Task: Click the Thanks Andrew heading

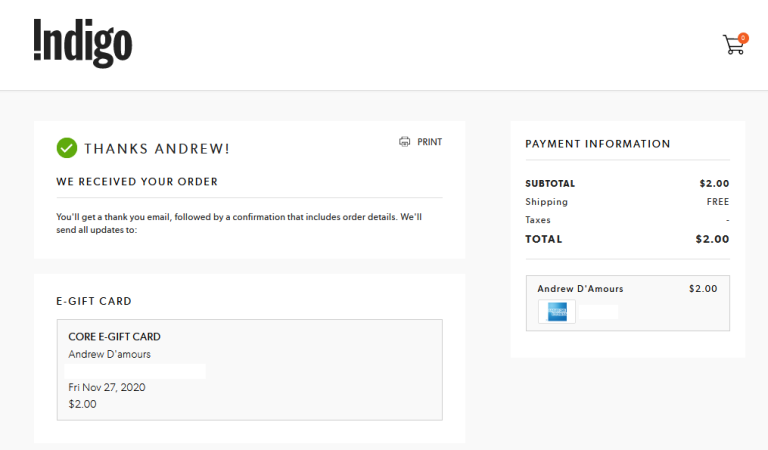Action: pyautogui.click(x=157, y=149)
